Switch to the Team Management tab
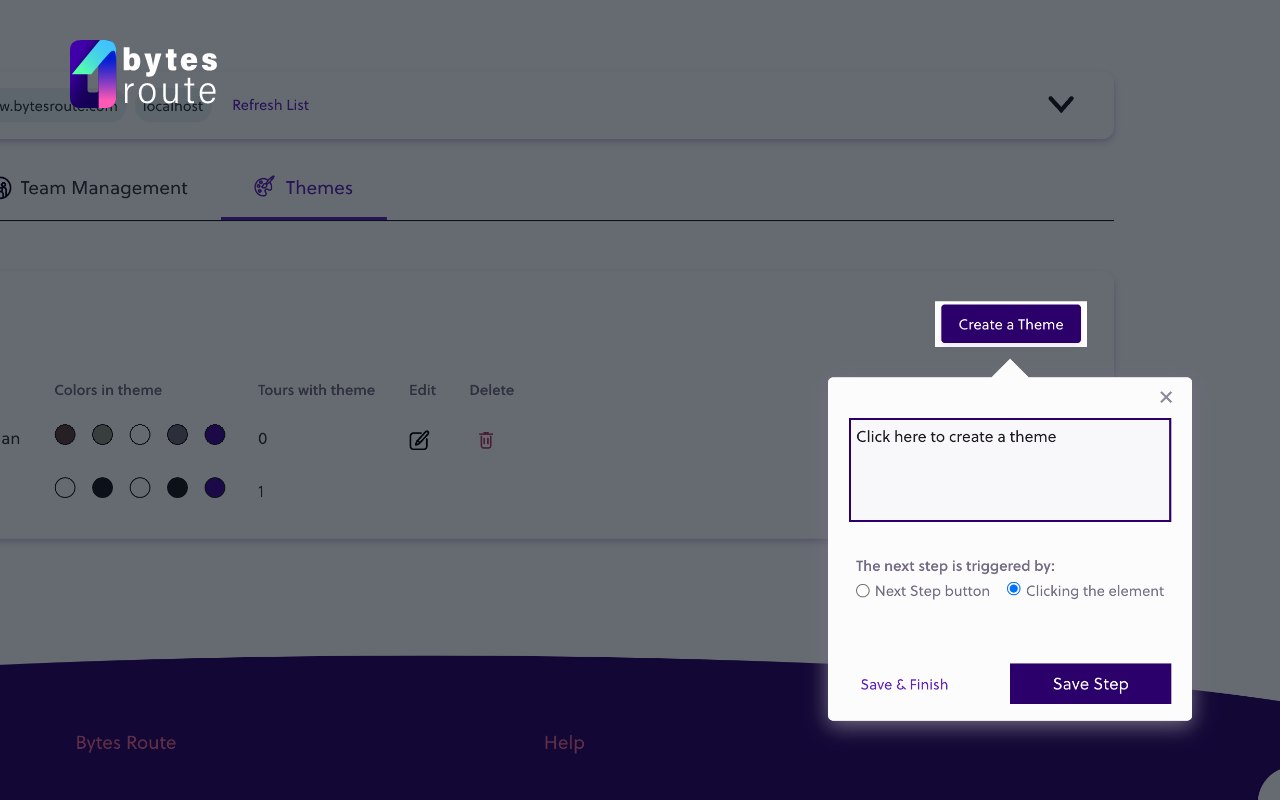 pos(104,187)
